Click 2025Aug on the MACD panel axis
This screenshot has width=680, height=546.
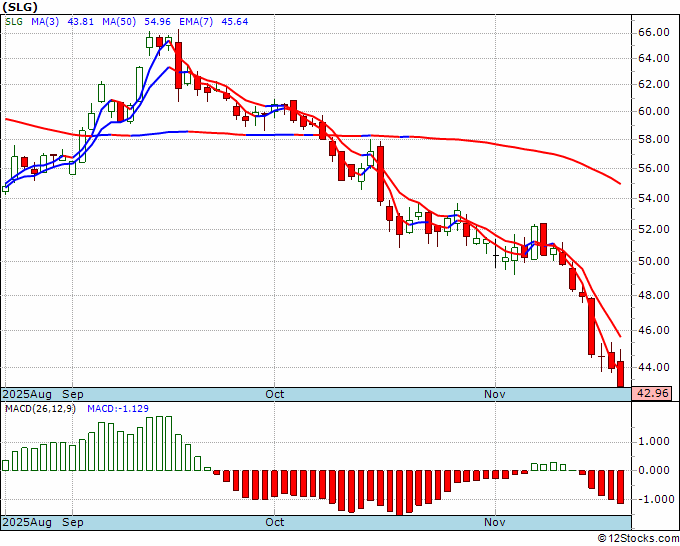point(27,522)
